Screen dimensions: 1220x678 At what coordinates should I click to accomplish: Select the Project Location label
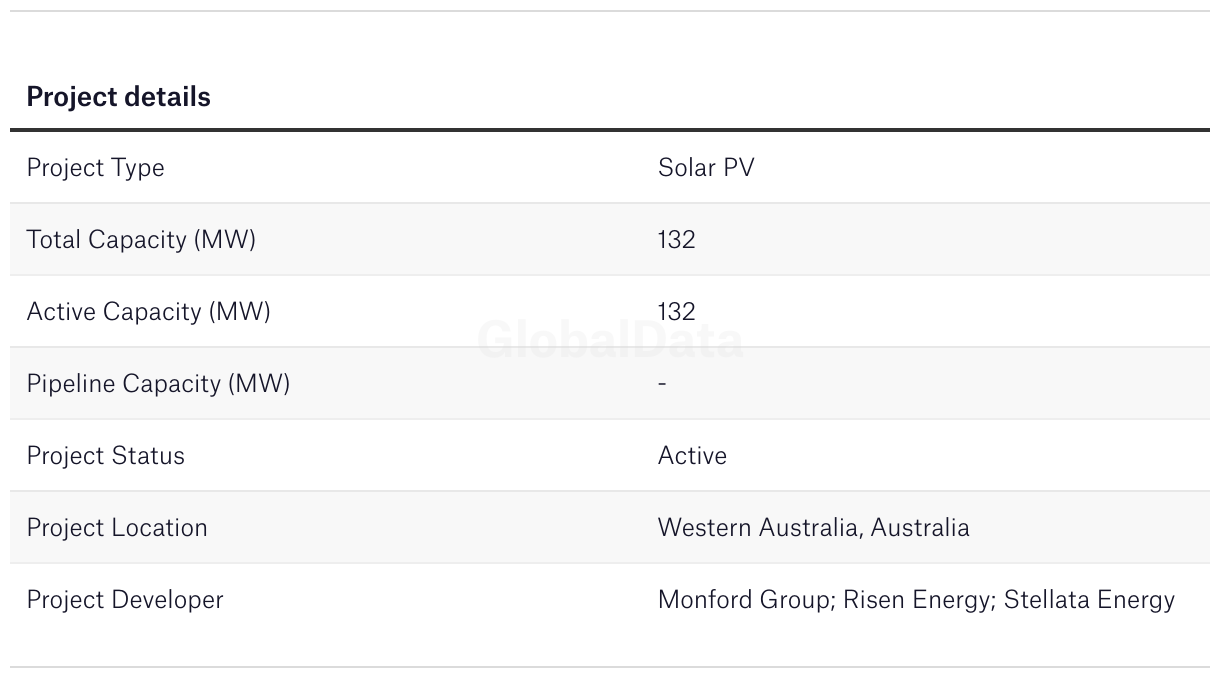point(117,527)
